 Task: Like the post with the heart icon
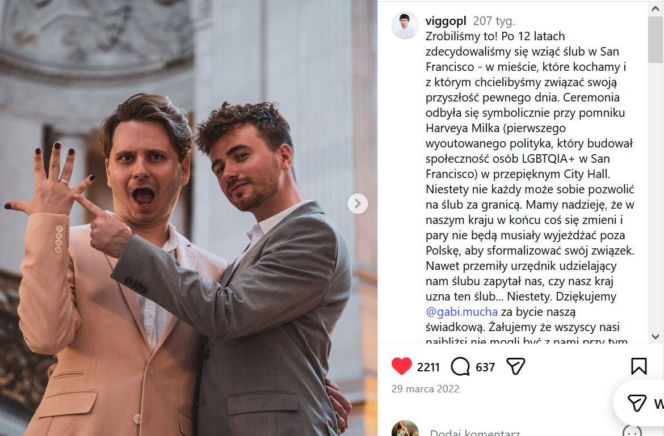click(x=401, y=366)
